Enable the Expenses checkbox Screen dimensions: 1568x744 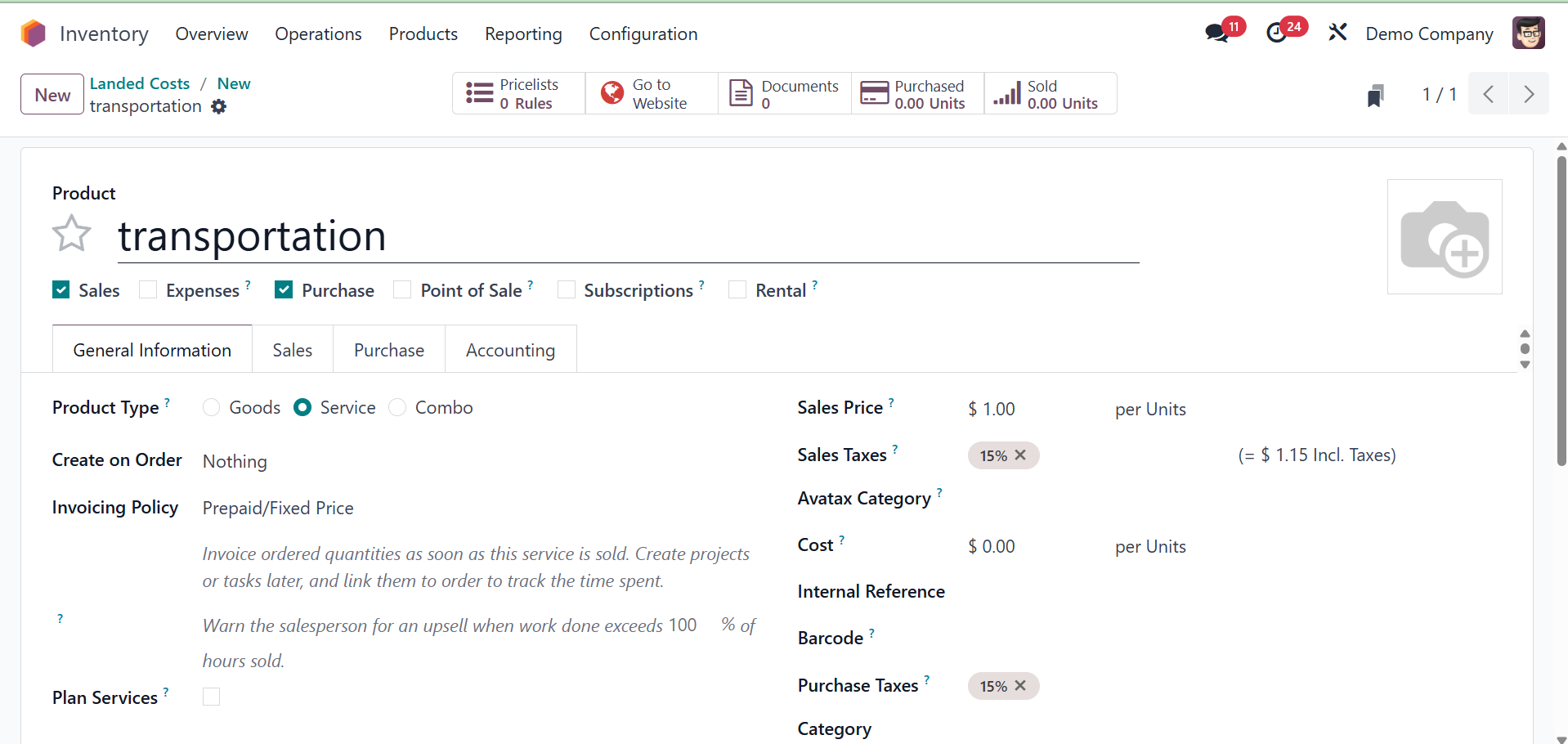[148, 290]
